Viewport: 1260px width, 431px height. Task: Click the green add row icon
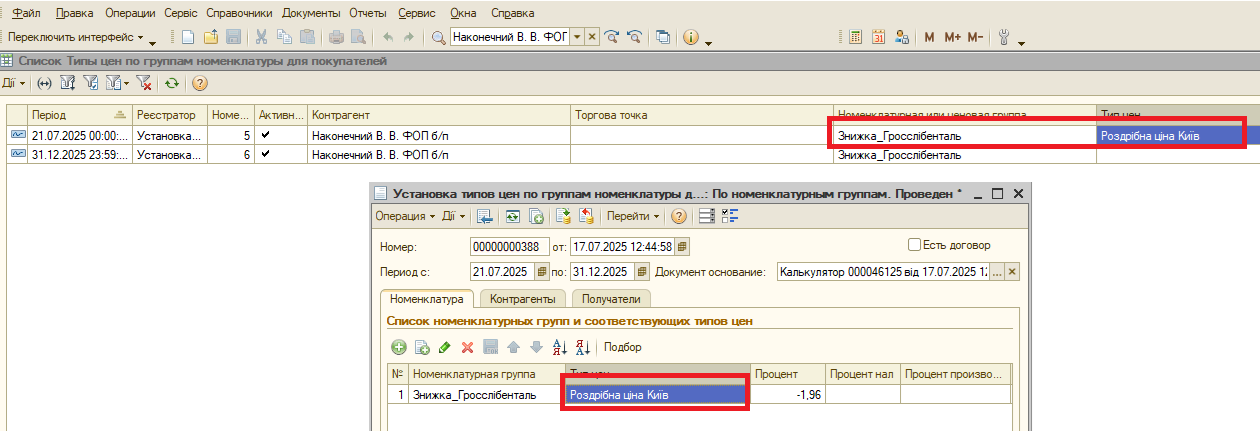398,347
